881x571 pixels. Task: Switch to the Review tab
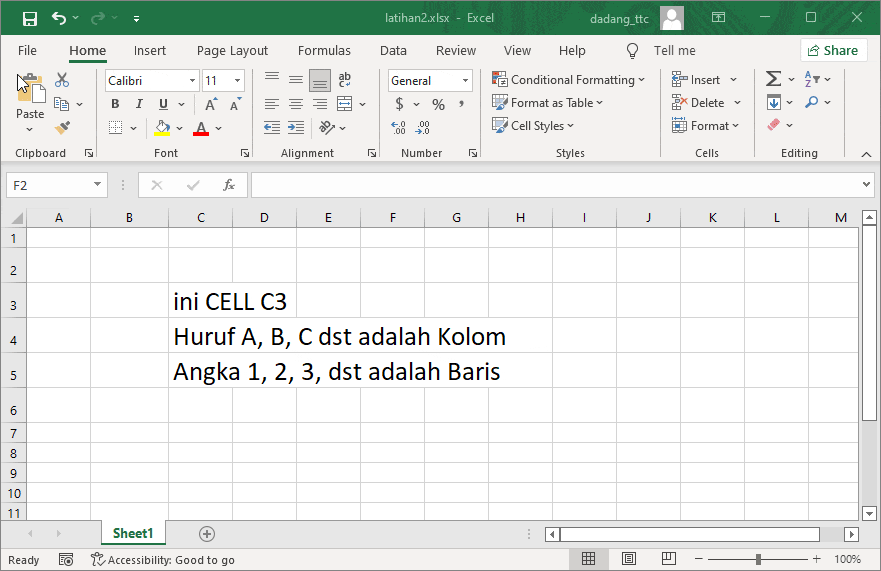point(456,51)
